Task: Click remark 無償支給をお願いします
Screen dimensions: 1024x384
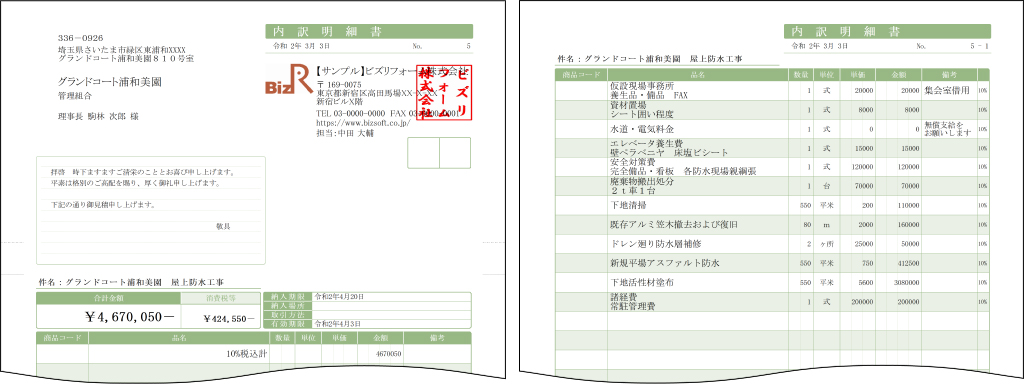Action: pos(948,129)
